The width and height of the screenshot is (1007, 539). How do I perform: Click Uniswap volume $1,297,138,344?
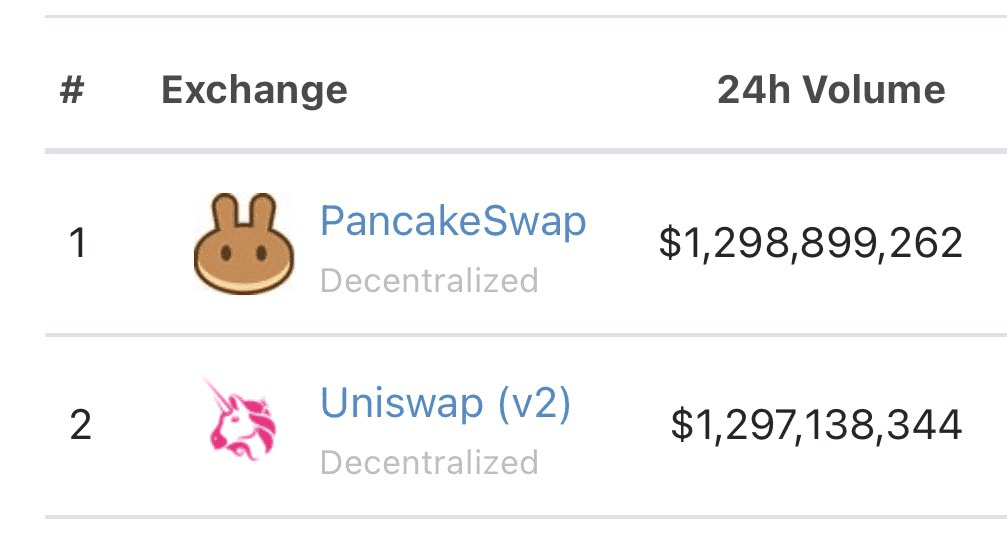[x=816, y=425]
